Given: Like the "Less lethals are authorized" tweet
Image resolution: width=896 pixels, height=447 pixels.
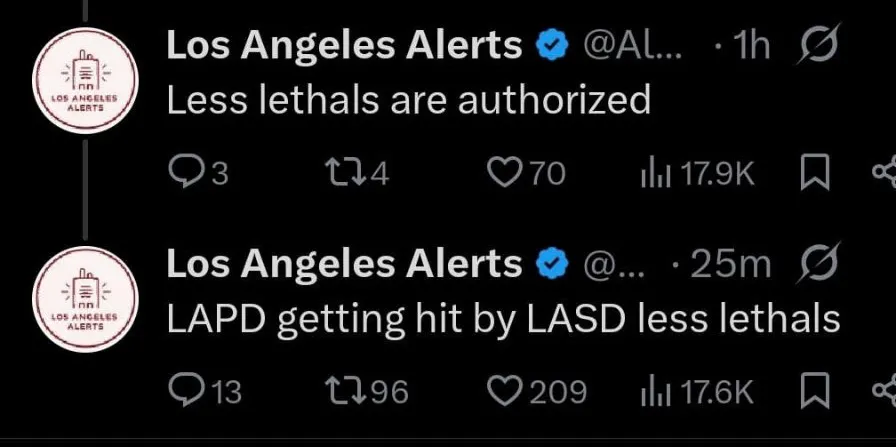Looking at the screenshot, I should pos(504,174).
